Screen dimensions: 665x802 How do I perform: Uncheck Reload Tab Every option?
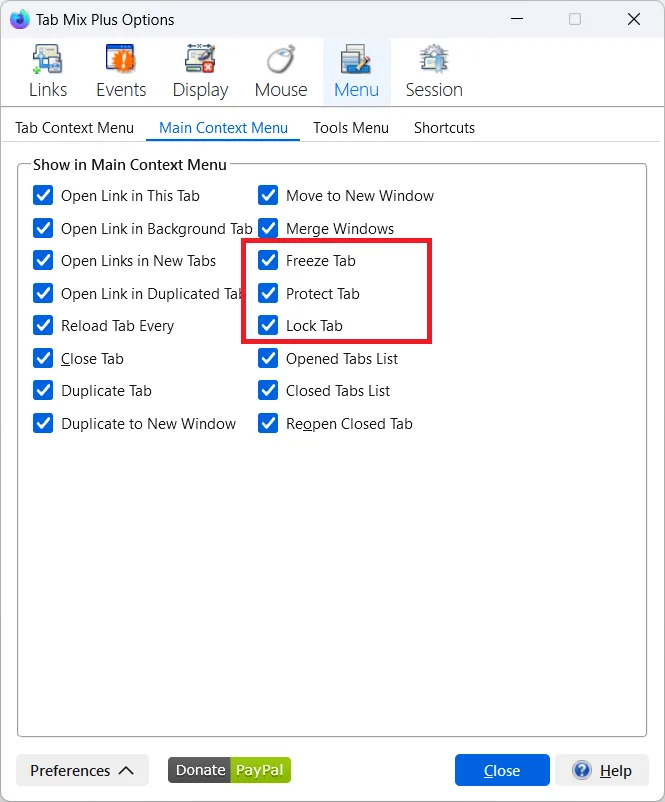pos(43,326)
